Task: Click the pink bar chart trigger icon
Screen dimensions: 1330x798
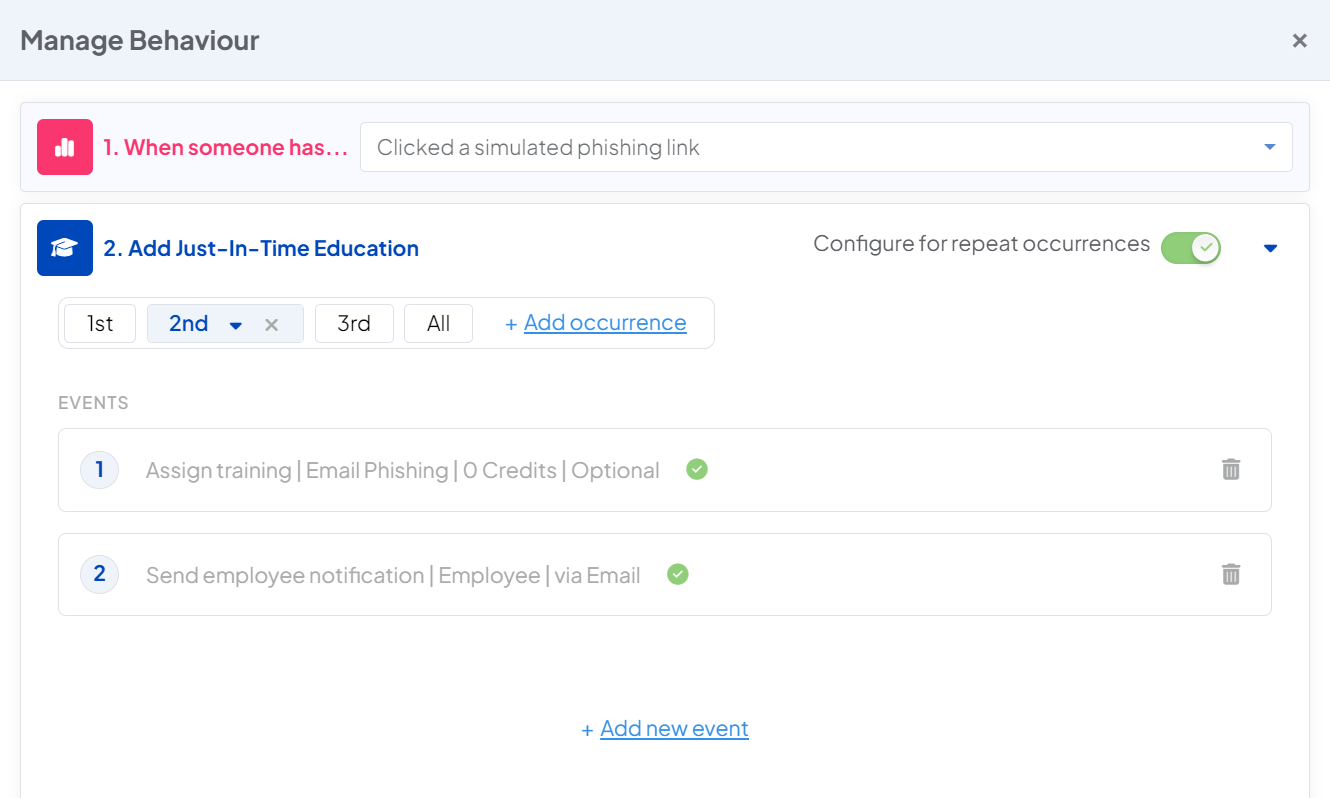Action: click(64, 147)
